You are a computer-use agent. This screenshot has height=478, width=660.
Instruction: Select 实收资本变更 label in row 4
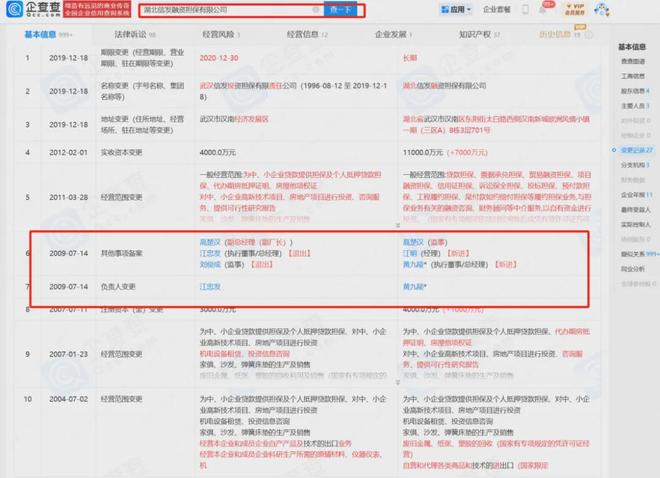(x=121, y=152)
